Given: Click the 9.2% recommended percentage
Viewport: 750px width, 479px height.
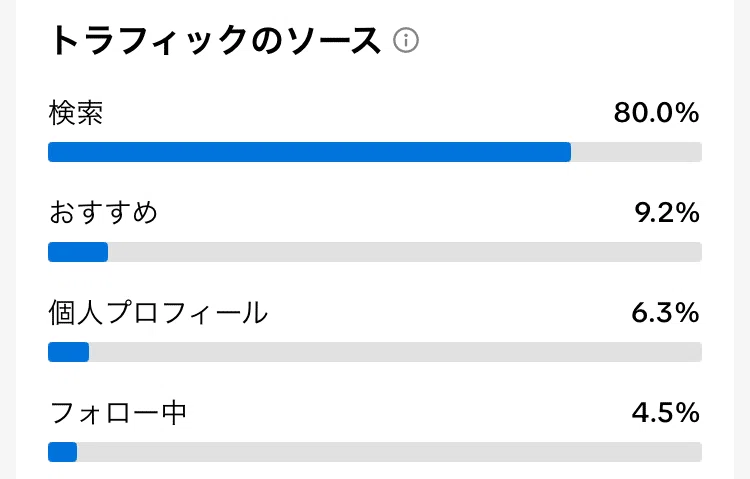Looking at the screenshot, I should pos(667,213).
